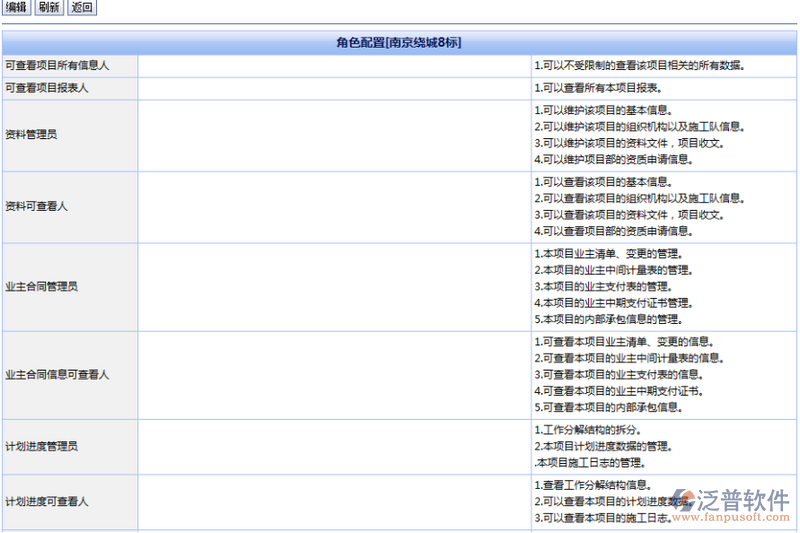Select the role label 资料管理员

[31, 135]
